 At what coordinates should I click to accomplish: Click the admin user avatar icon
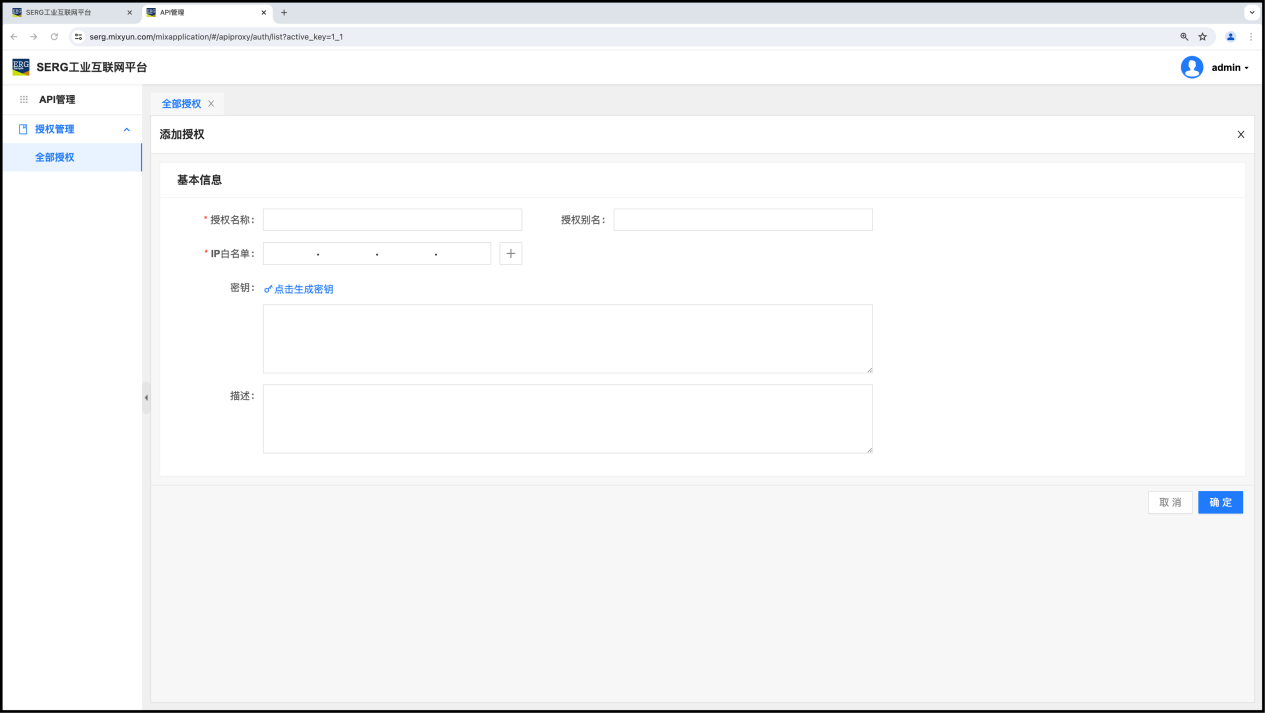(x=1191, y=67)
